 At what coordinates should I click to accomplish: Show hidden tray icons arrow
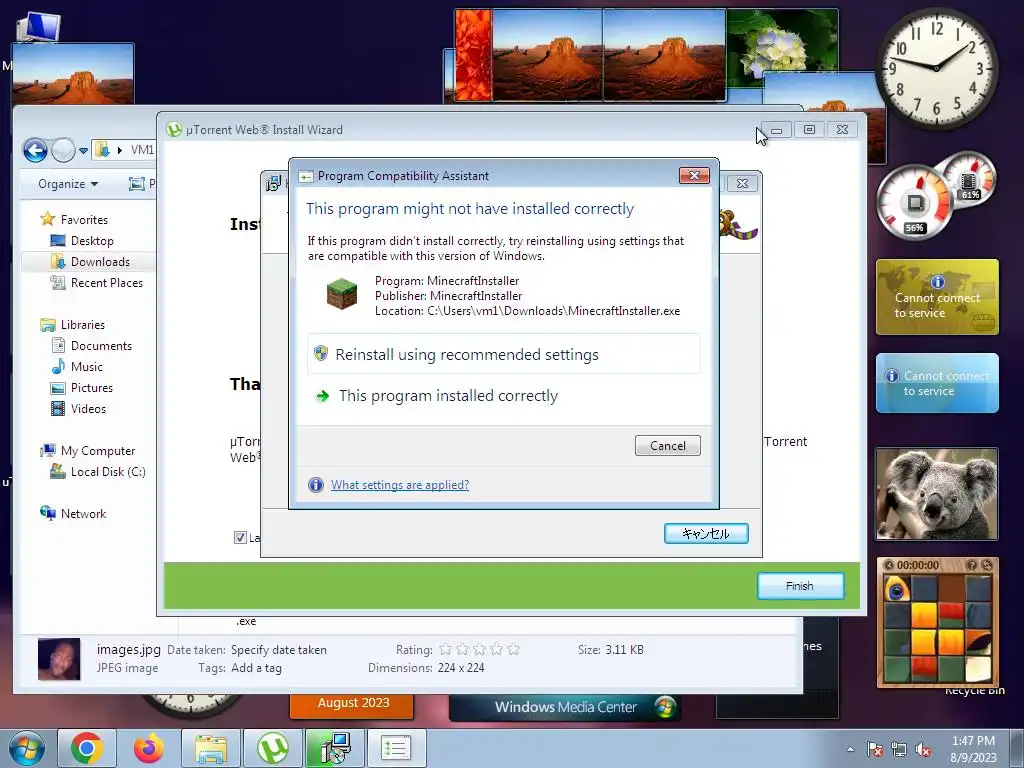[850, 749]
